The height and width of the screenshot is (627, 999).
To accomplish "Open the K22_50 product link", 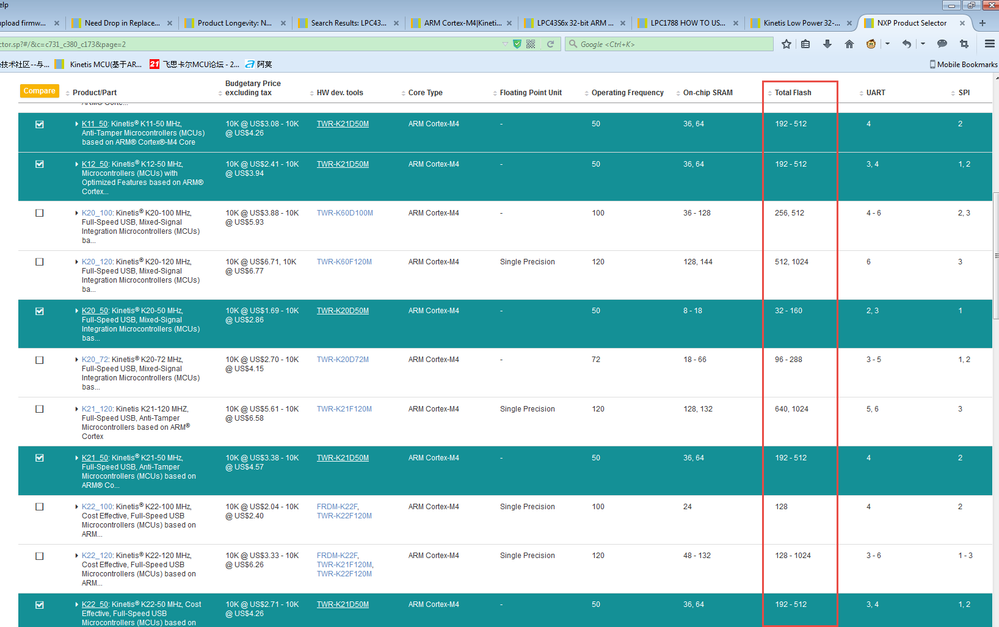I will pos(95,605).
